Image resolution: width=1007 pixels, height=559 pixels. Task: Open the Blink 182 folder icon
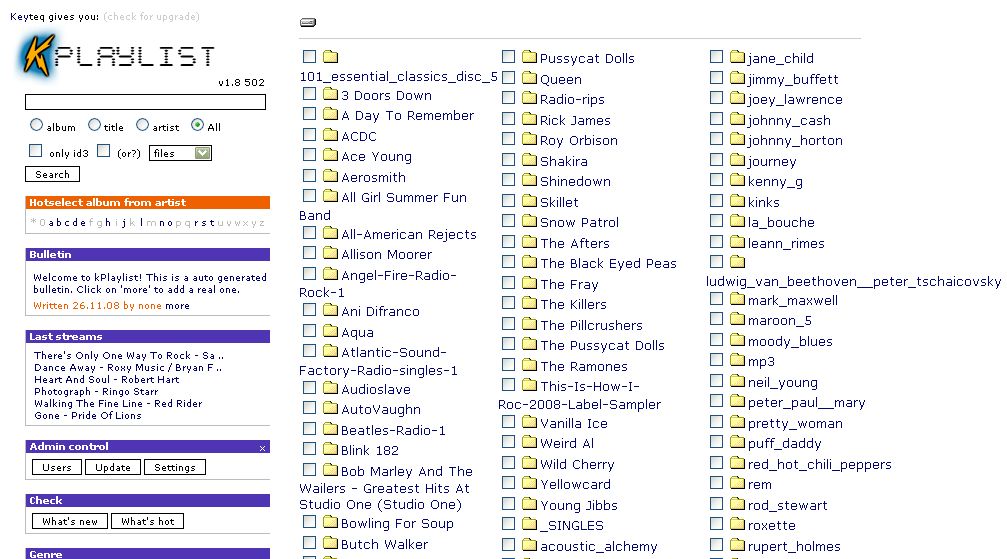331,448
